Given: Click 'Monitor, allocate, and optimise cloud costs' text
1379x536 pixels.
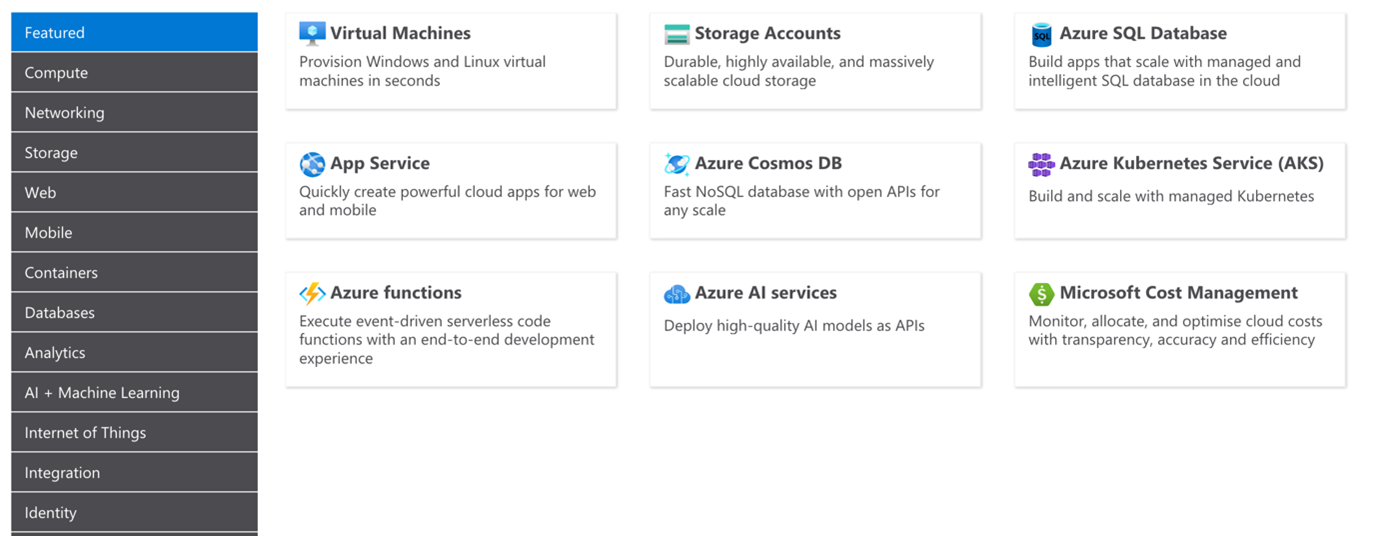Looking at the screenshot, I should [1175, 331].
